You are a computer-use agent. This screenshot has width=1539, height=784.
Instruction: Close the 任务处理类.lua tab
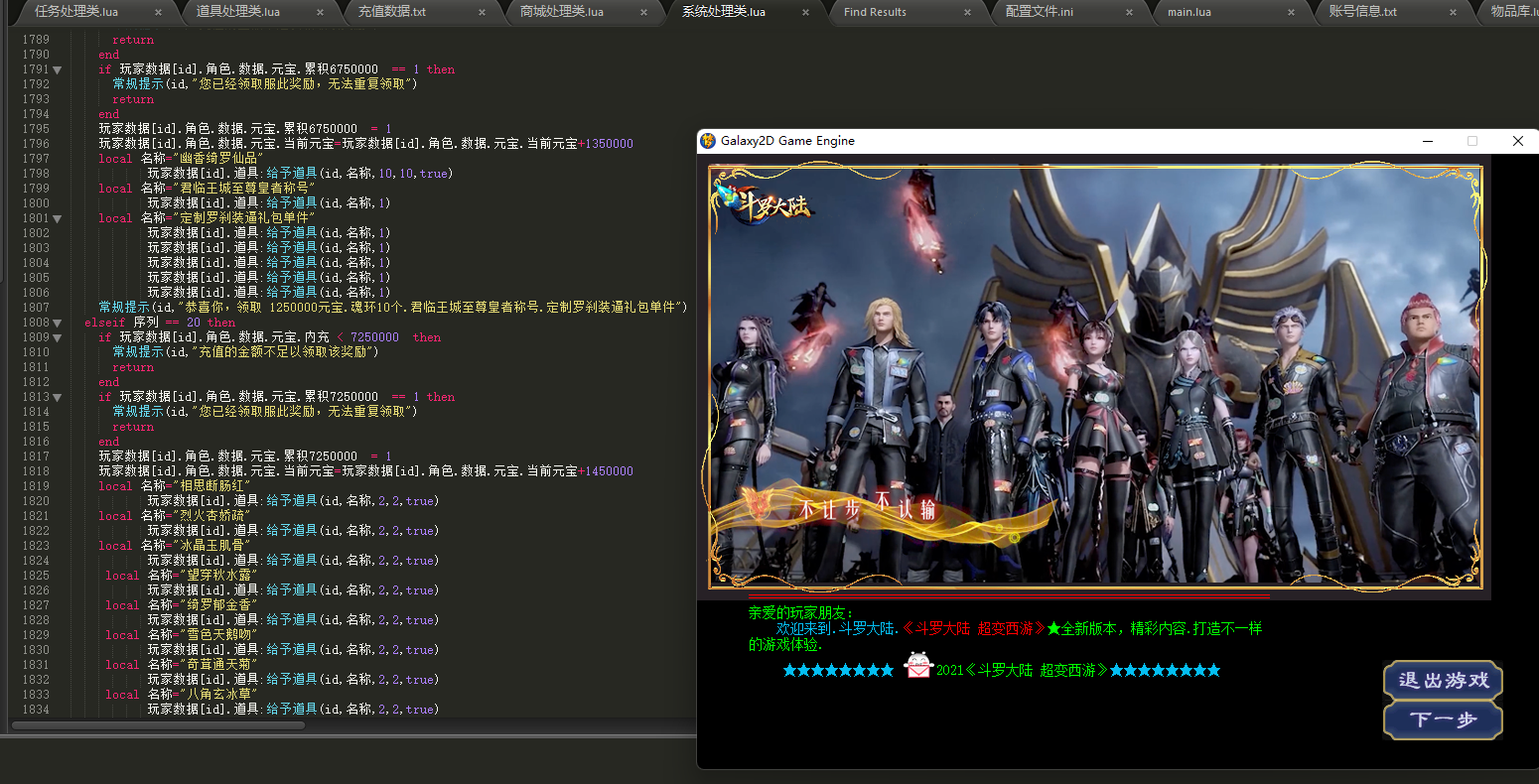158,12
